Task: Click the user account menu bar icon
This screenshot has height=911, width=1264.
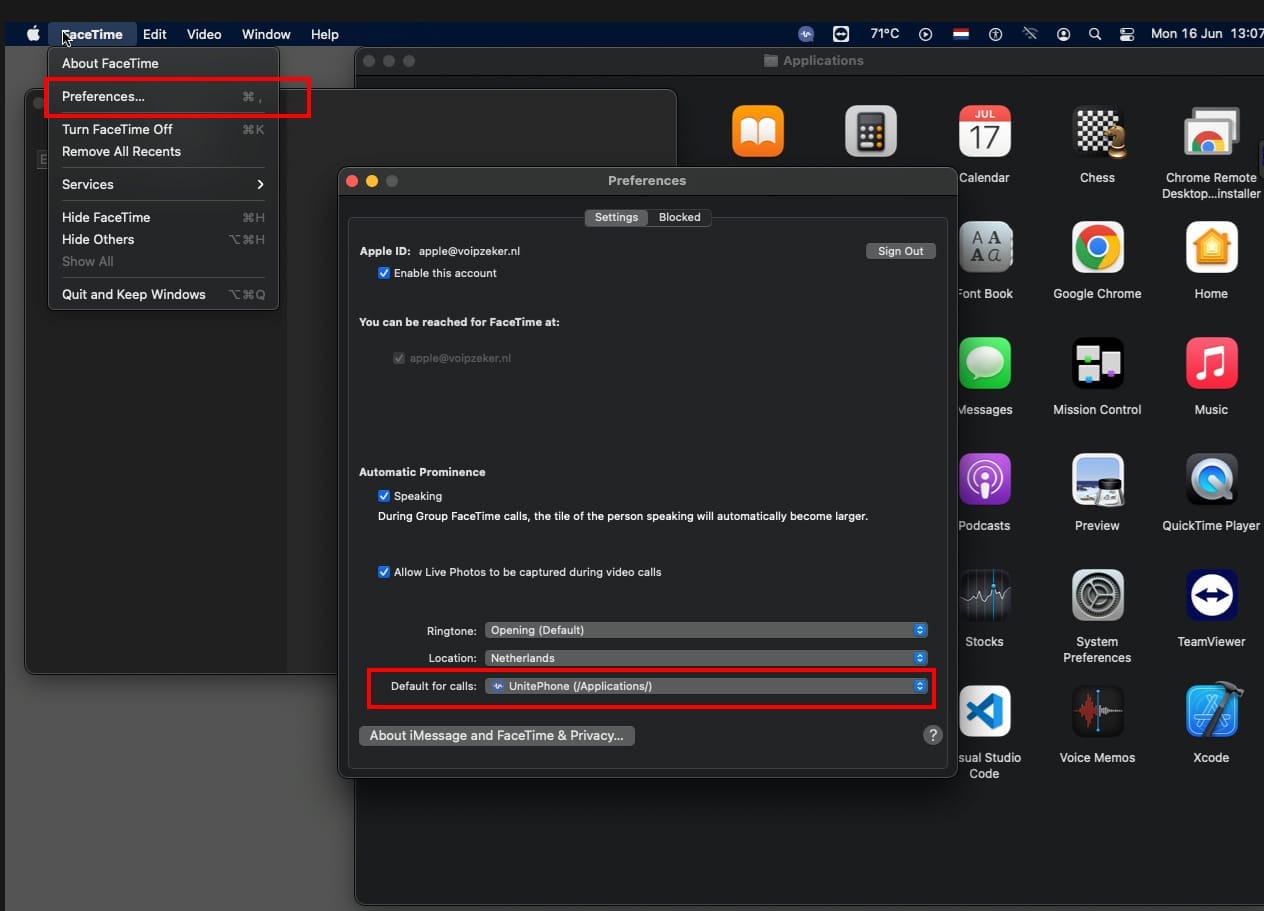Action: [1063, 34]
